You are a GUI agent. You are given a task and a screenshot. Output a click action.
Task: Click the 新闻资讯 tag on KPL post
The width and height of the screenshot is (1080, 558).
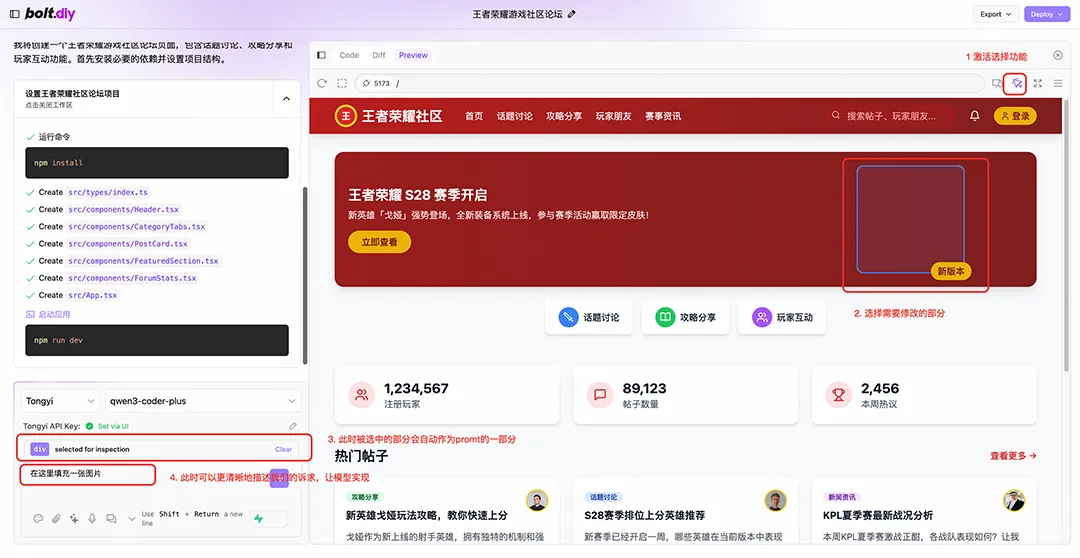coord(842,497)
